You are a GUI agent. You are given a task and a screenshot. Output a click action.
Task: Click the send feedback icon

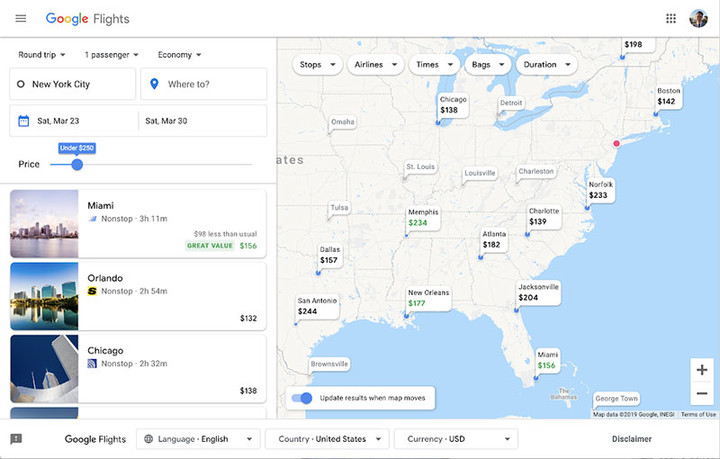[16, 439]
